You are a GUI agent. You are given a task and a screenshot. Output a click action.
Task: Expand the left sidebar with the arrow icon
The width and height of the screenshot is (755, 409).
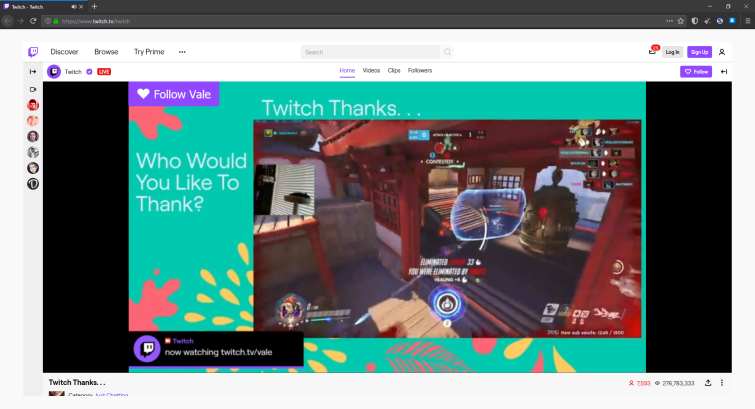33,72
